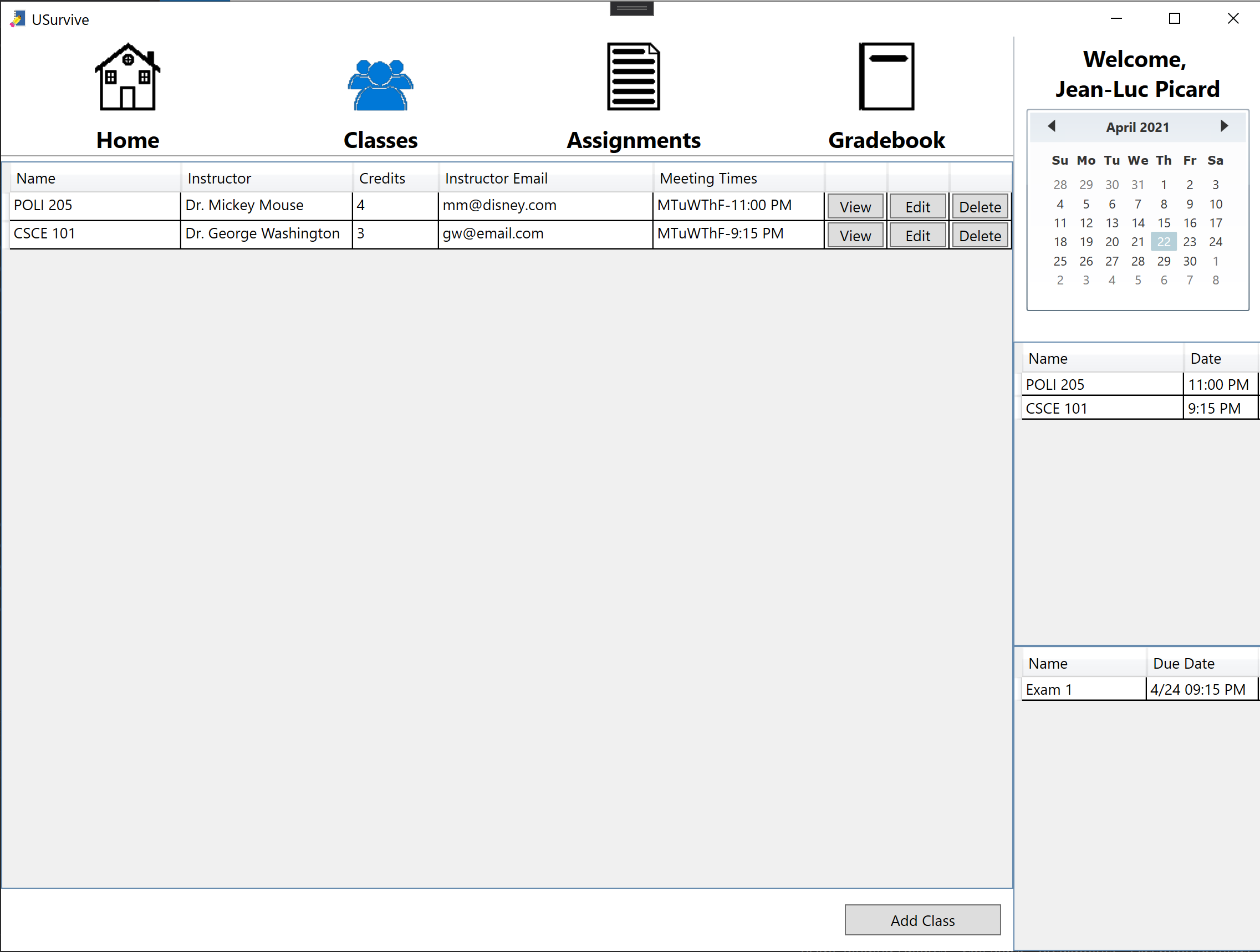Image resolution: width=1260 pixels, height=952 pixels.
Task: Click the 4/24 09:15 PM due date cell
Action: tap(1201, 690)
